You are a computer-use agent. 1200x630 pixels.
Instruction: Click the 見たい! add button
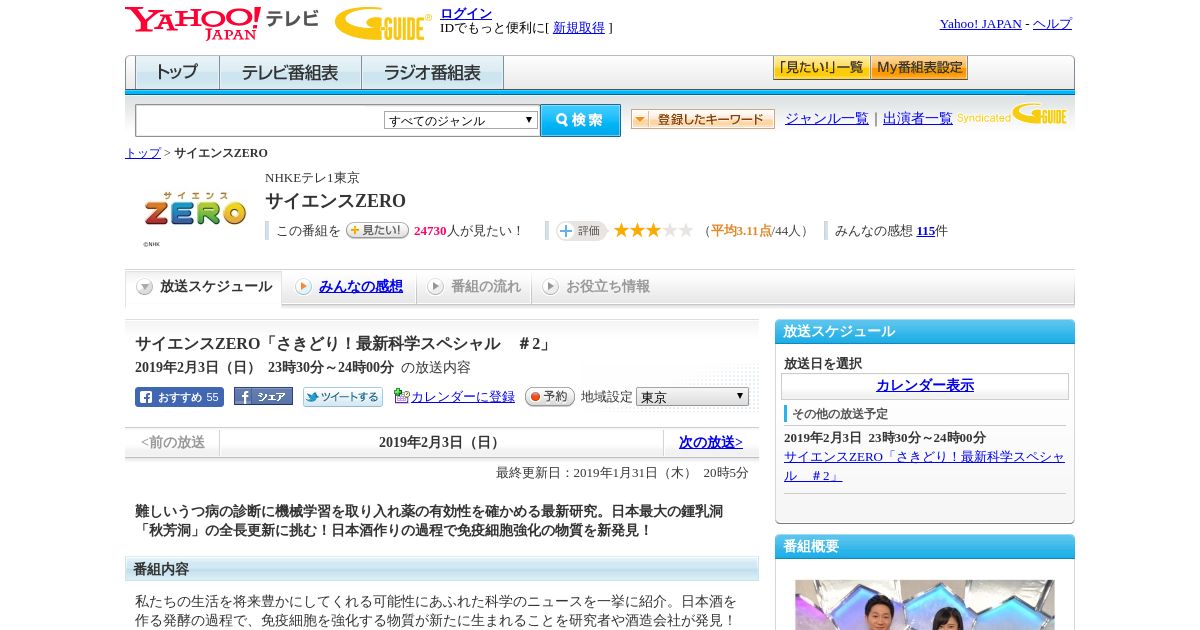(x=377, y=230)
